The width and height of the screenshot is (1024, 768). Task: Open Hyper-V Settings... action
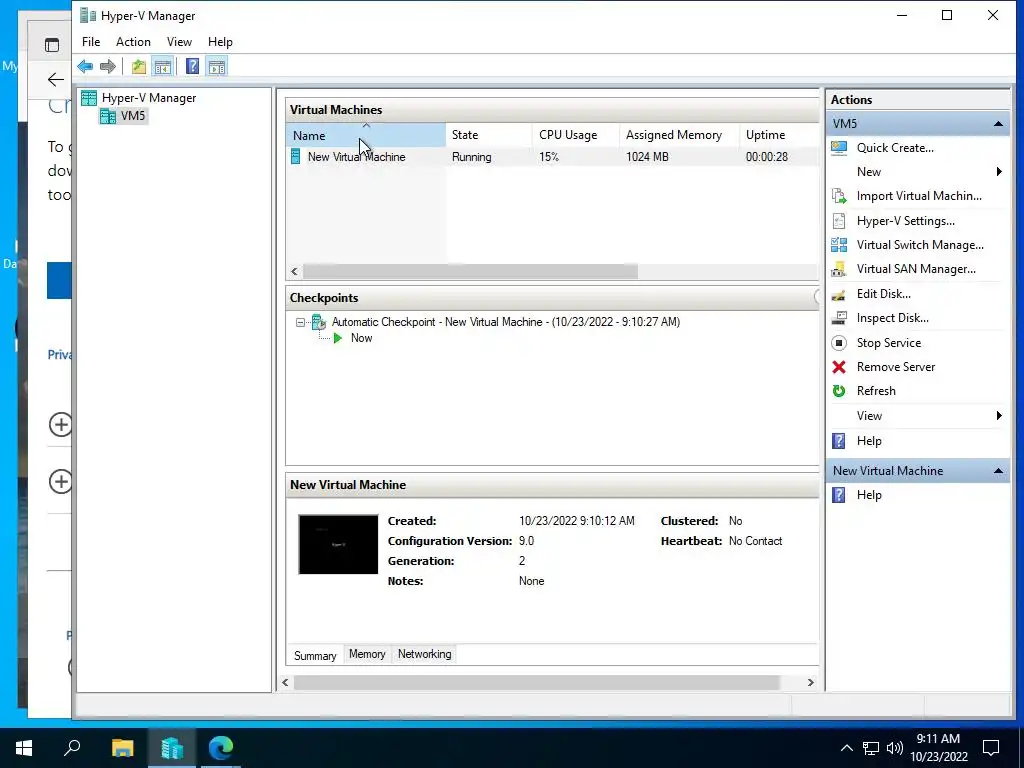pyautogui.click(x=906, y=221)
